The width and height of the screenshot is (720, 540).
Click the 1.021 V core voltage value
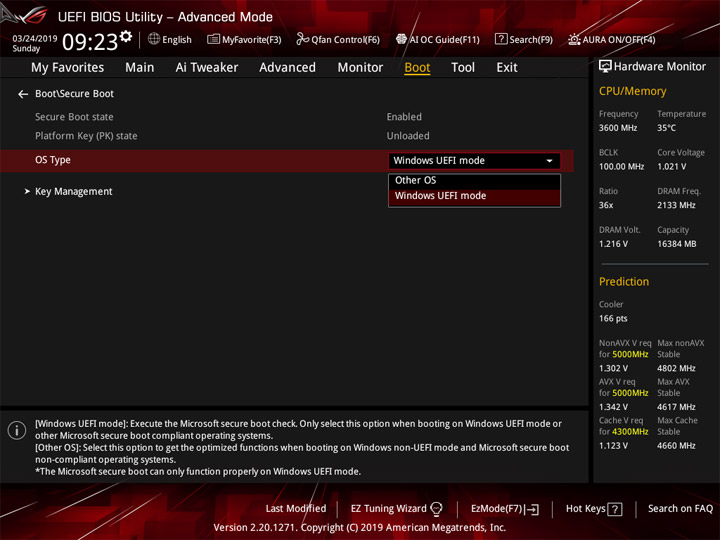pyautogui.click(x=671, y=167)
